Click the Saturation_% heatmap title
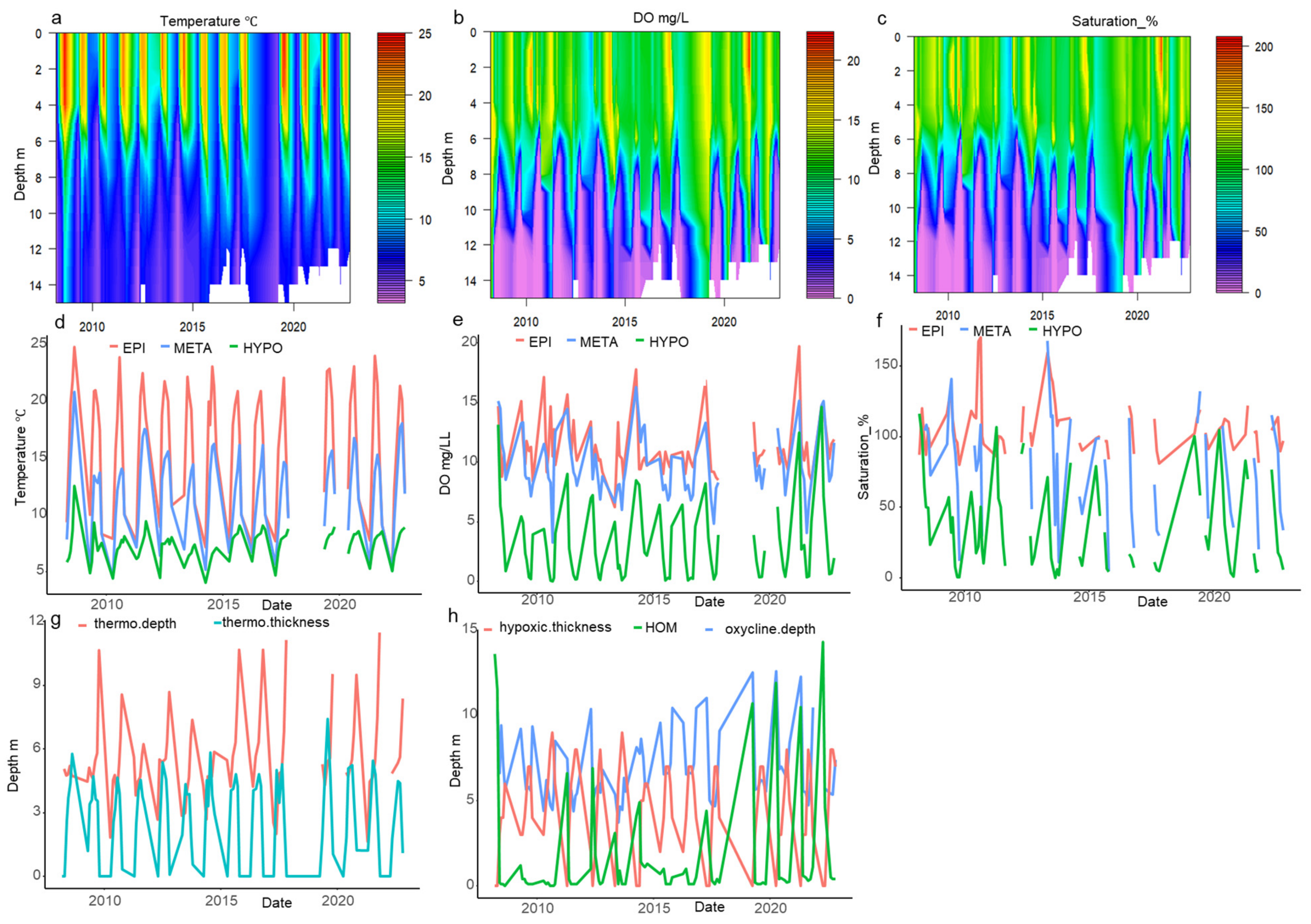 tap(1115, 21)
